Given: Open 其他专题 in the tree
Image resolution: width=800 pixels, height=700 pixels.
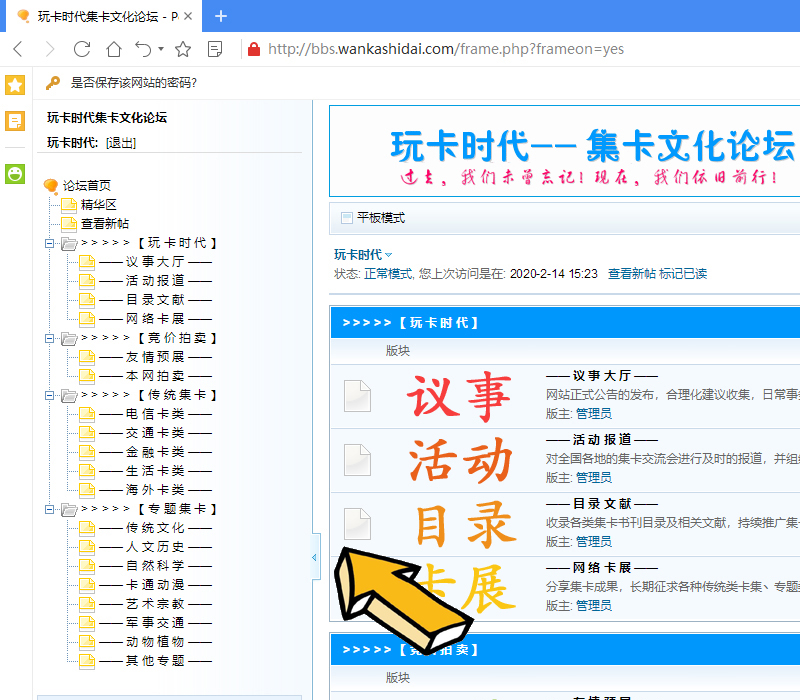Looking at the screenshot, I should pos(155,661).
